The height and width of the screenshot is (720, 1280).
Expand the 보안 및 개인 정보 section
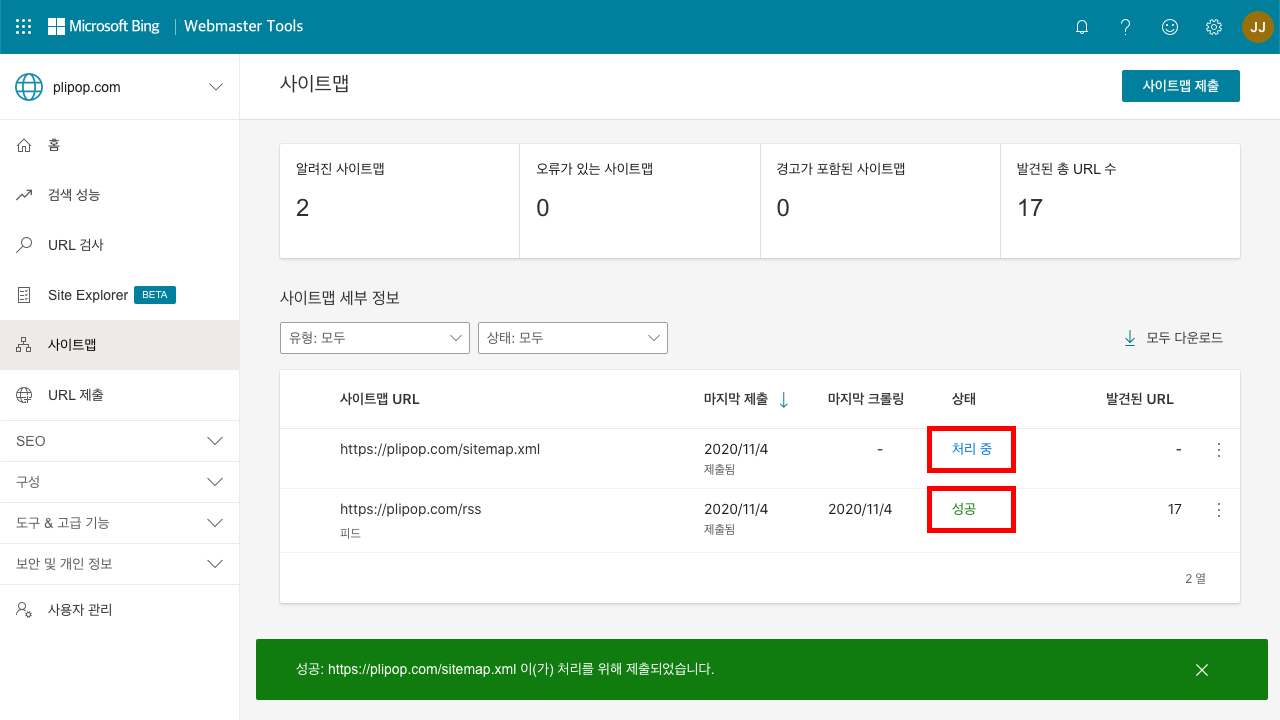(x=120, y=564)
